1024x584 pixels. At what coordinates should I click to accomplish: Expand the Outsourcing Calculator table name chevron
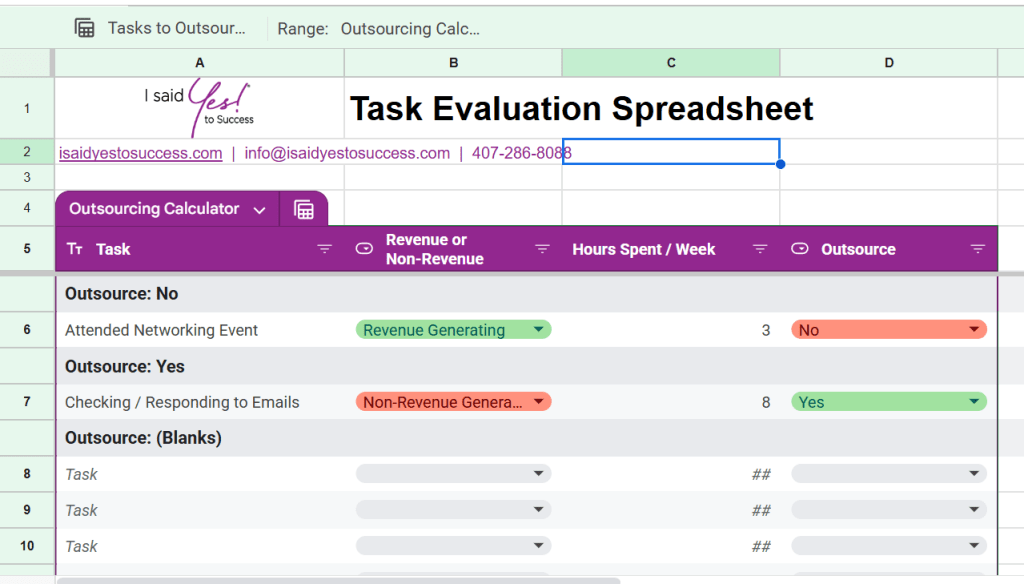(260, 210)
